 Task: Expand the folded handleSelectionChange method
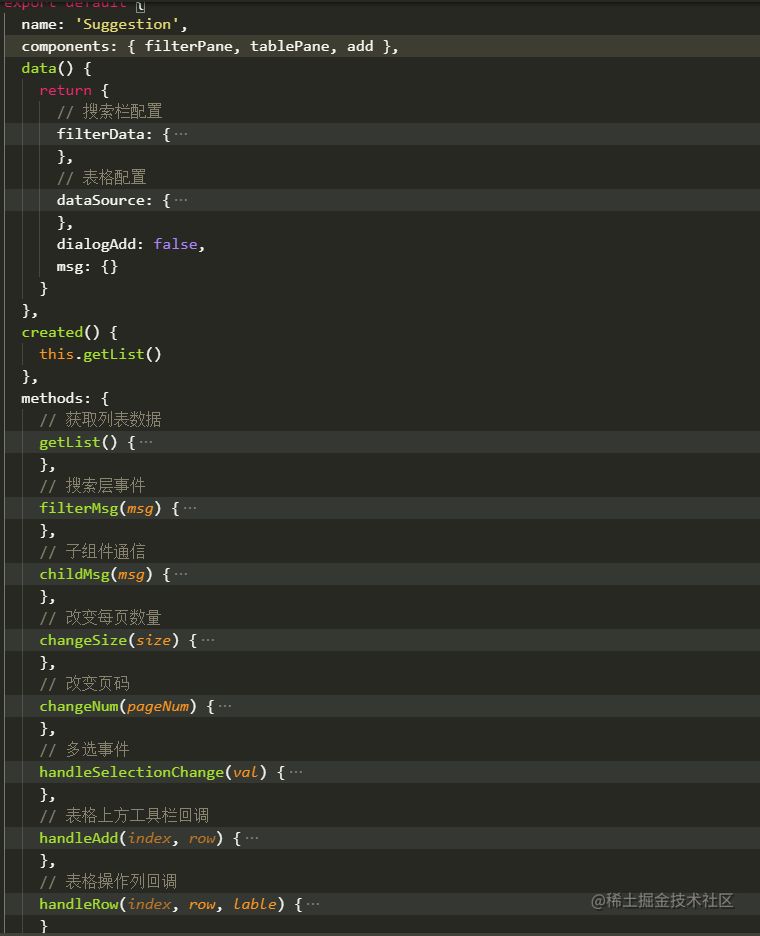295,772
